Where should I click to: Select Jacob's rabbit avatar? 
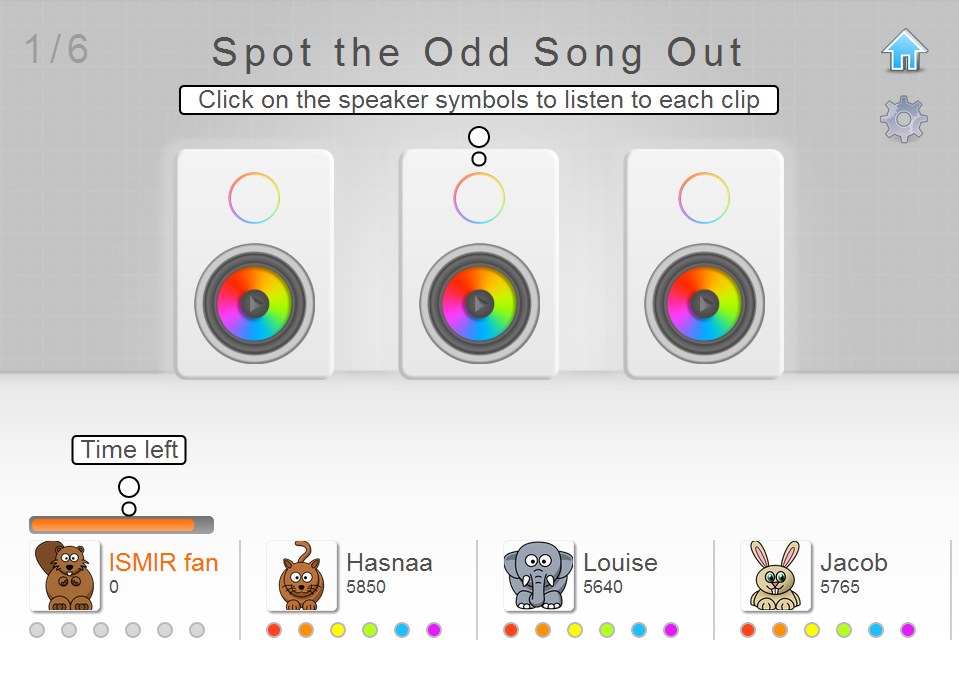click(x=776, y=576)
